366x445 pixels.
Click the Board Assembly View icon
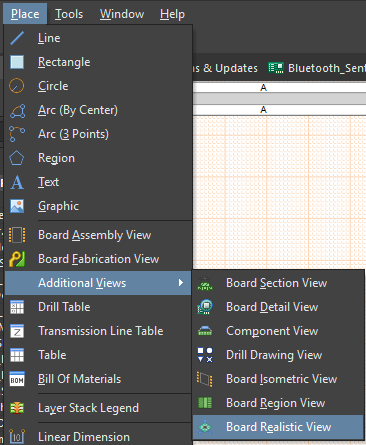17,235
